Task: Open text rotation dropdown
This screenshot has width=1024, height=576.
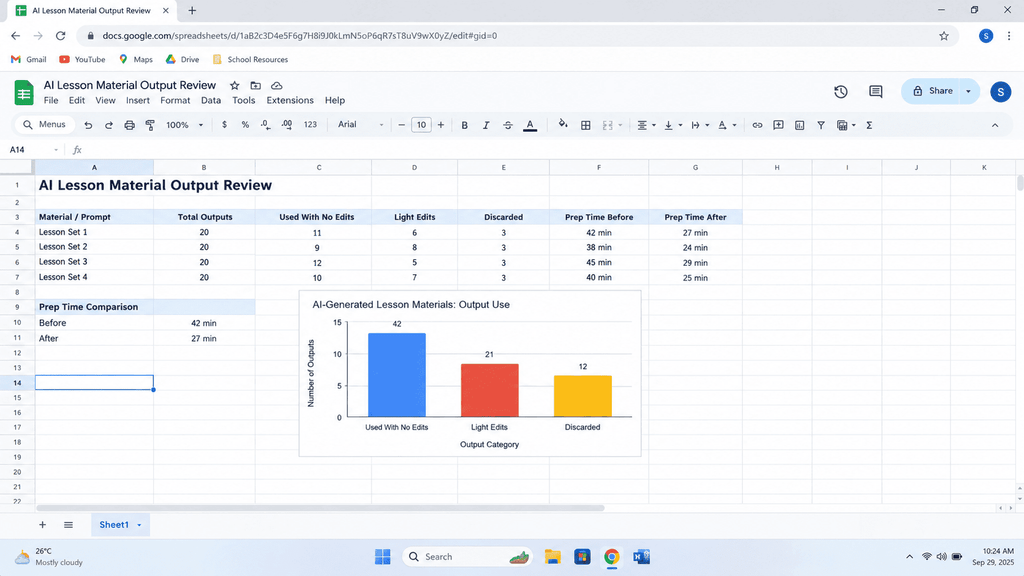Action: [x=727, y=125]
